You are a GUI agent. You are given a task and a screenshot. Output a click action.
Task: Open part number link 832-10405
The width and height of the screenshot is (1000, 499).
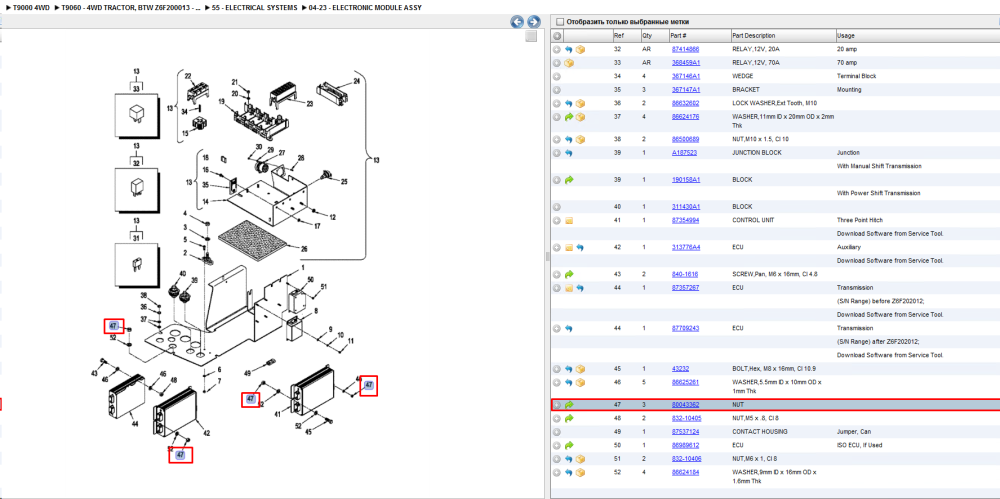(686, 418)
